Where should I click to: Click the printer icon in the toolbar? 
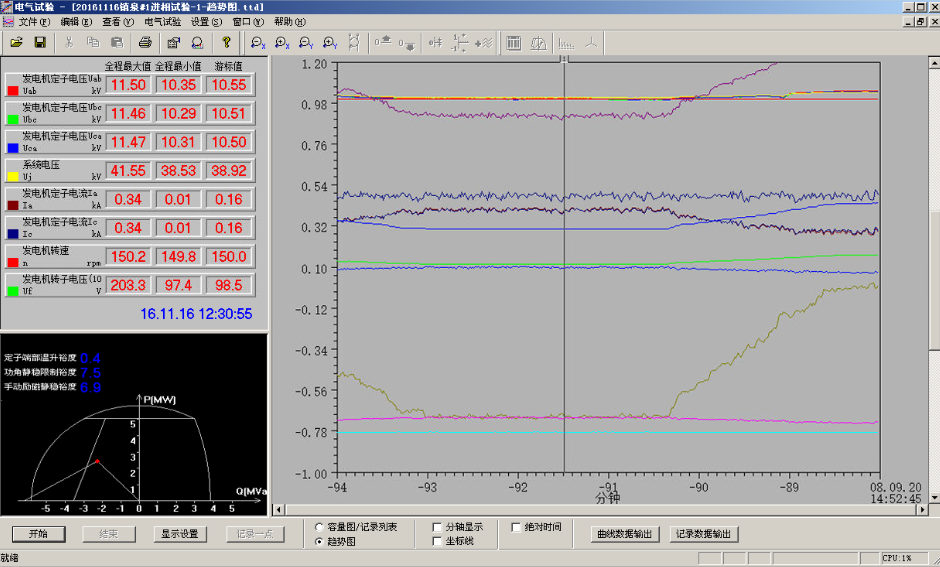[145, 43]
